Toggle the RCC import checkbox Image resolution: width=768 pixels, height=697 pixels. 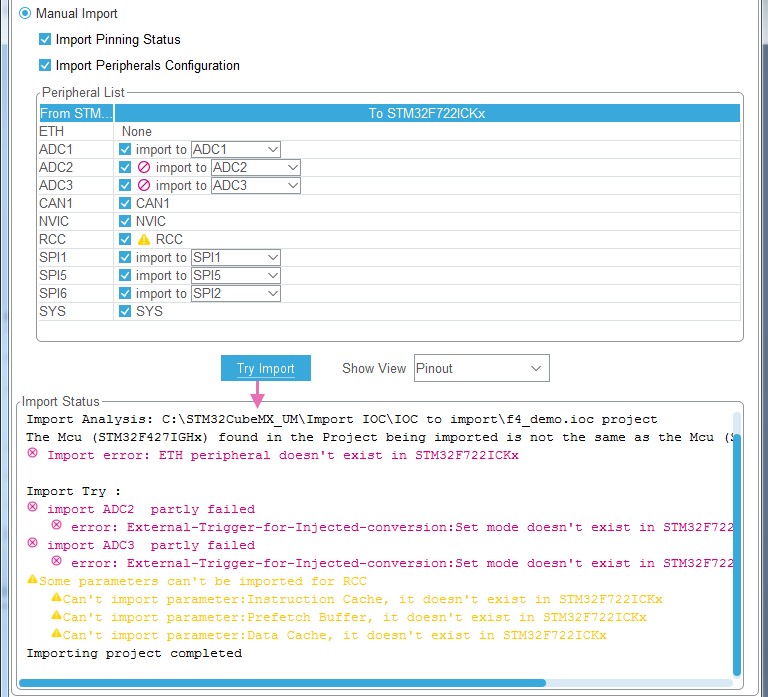(x=125, y=239)
